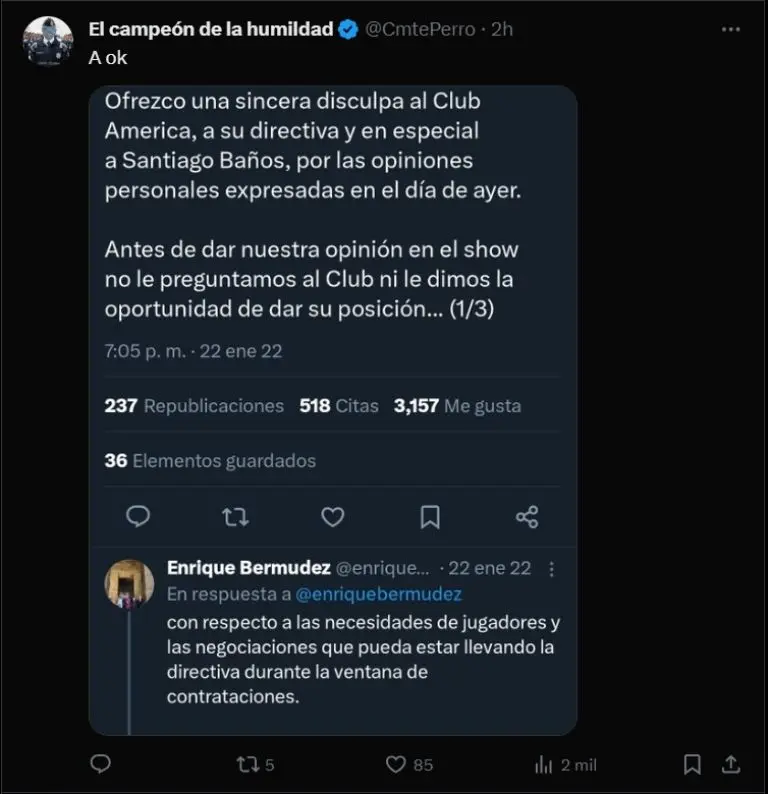Viewport: 768px width, 794px height.
Task: Like the quoted apology tweet
Action: [x=332, y=516]
